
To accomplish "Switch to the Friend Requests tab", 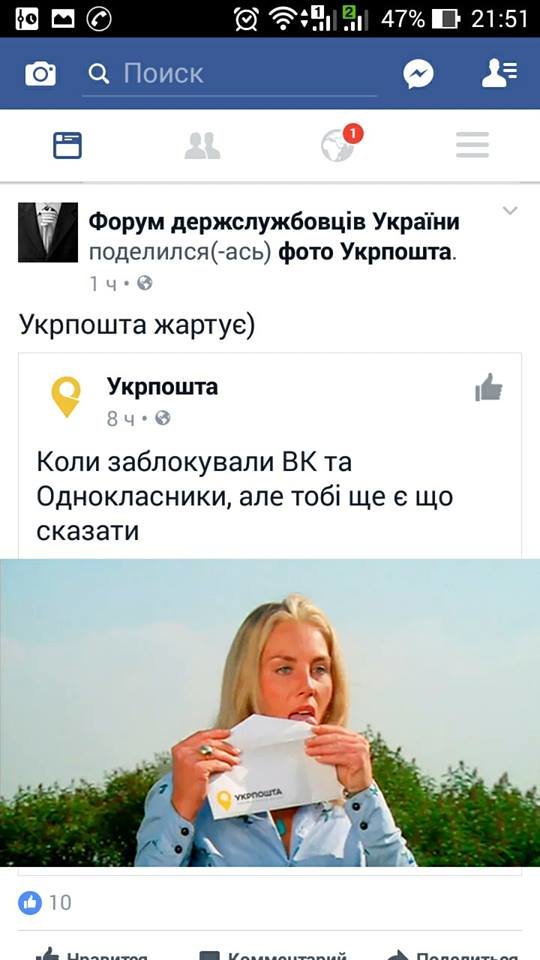I will [202, 146].
